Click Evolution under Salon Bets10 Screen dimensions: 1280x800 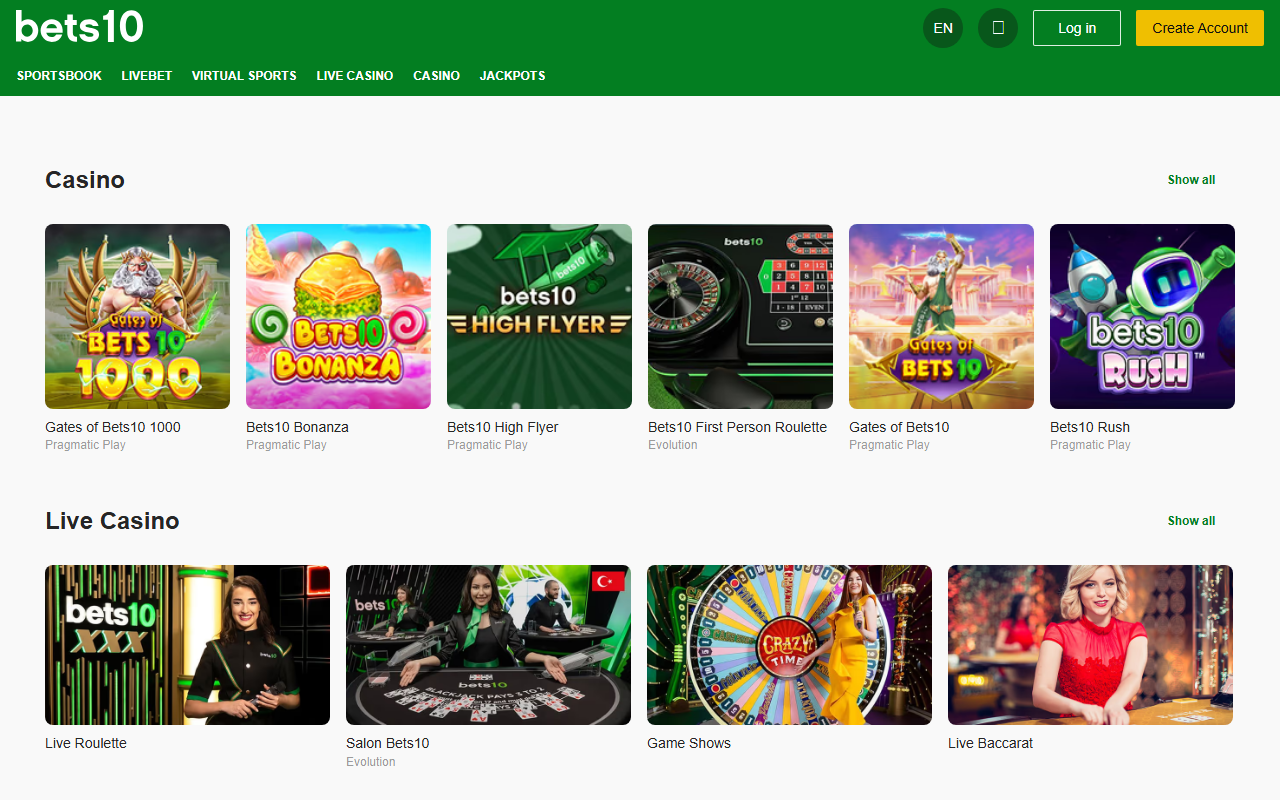(371, 762)
